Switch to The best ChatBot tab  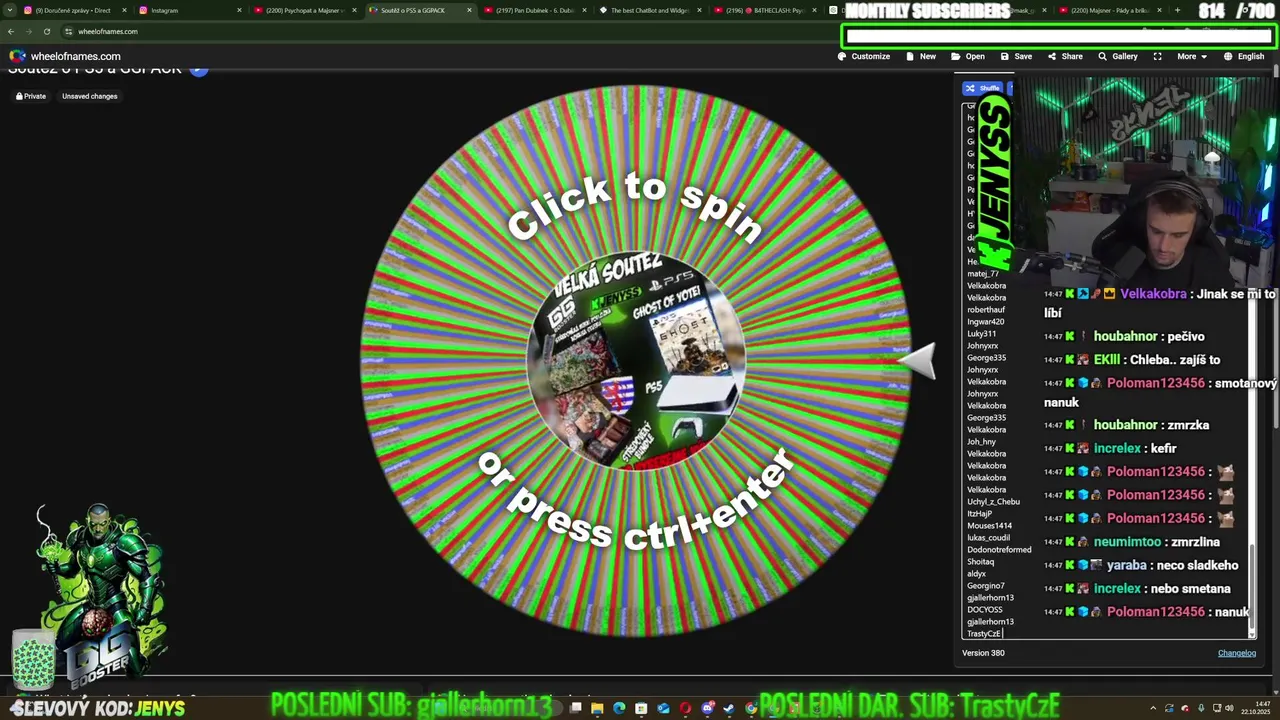[x=650, y=10]
